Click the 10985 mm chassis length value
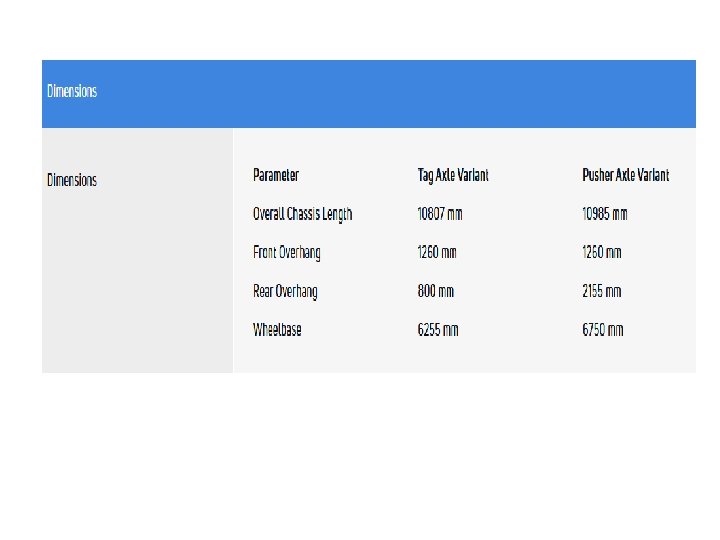720x540 pixels. click(605, 214)
